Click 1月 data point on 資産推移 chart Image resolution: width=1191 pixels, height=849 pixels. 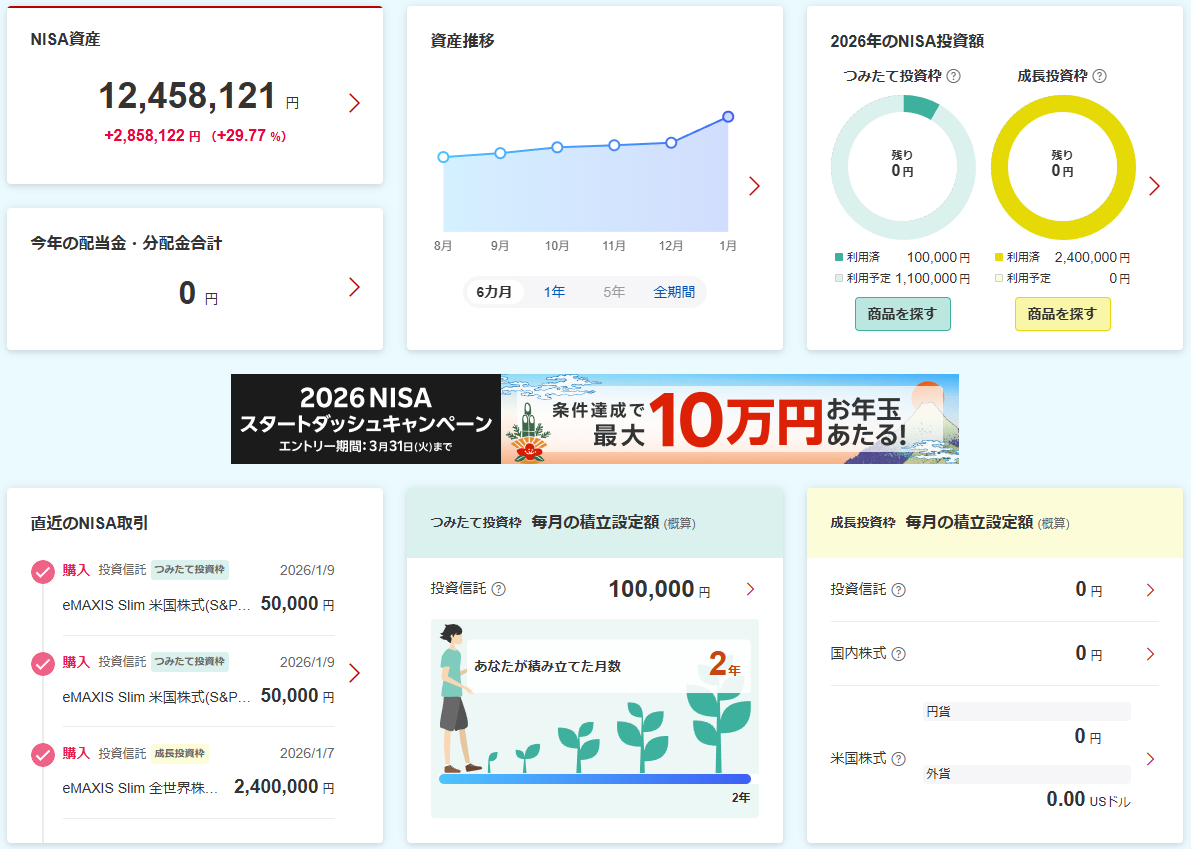[x=728, y=117]
